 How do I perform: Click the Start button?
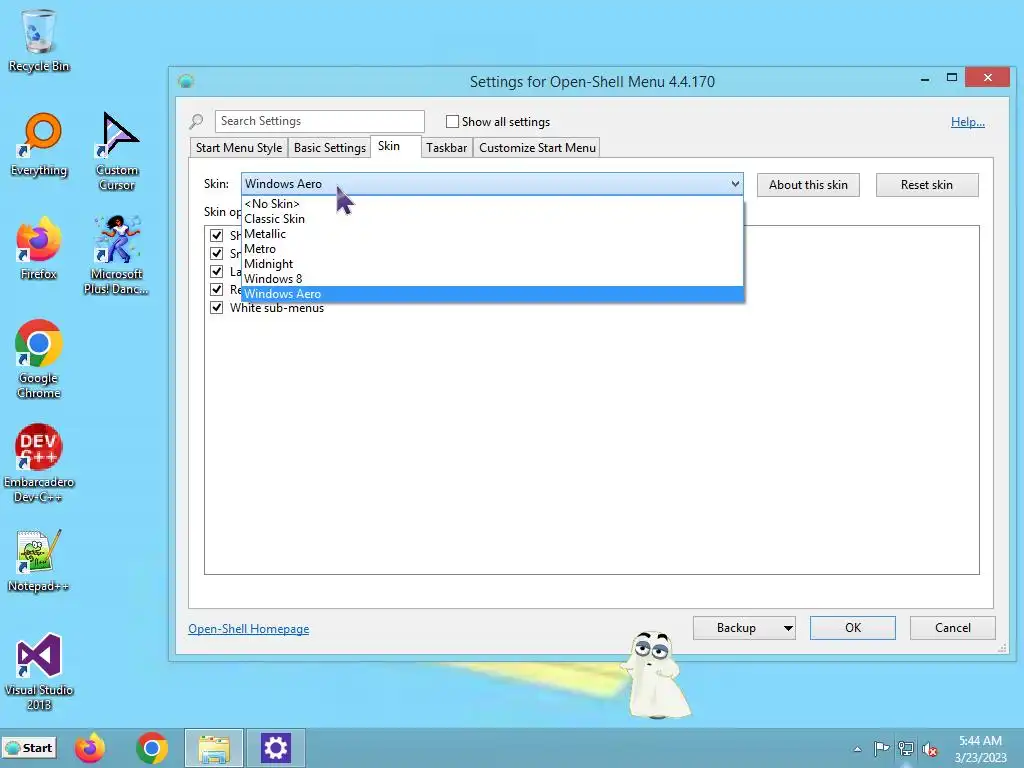29,748
